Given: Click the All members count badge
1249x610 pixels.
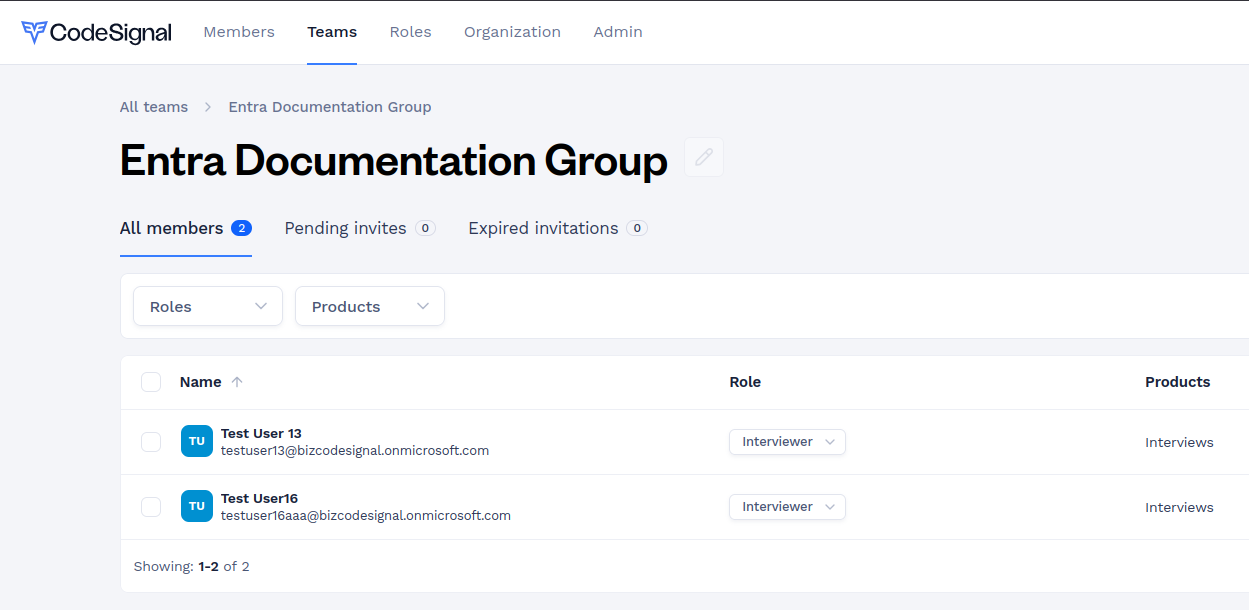Looking at the screenshot, I should pyautogui.click(x=241, y=228).
